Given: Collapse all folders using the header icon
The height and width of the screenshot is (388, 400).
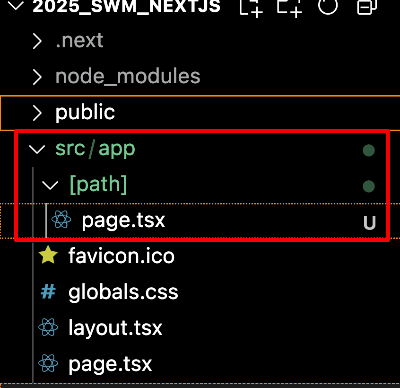Looking at the screenshot, I should (x=366, y=7).
